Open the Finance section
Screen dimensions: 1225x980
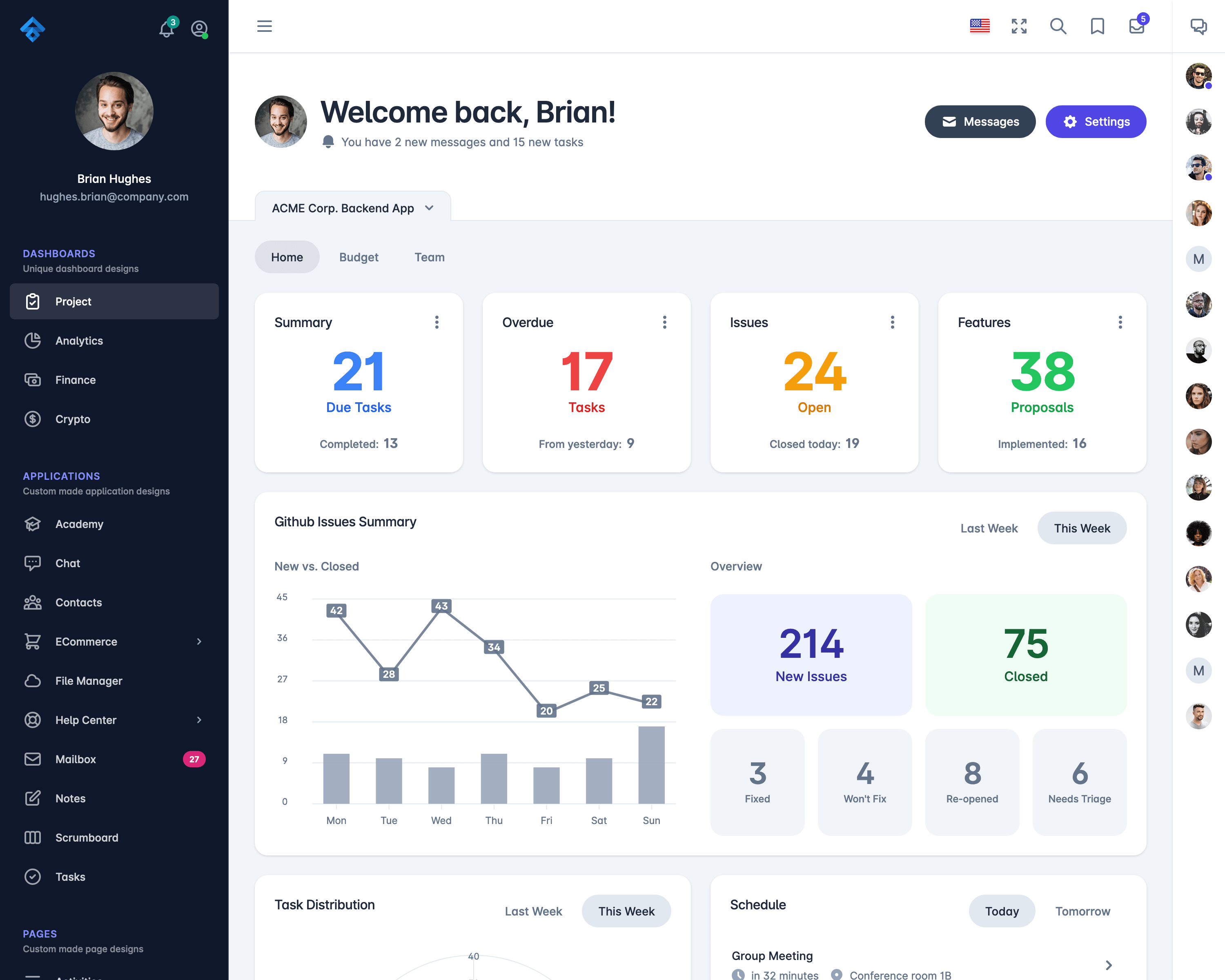(x=75, y=379)
